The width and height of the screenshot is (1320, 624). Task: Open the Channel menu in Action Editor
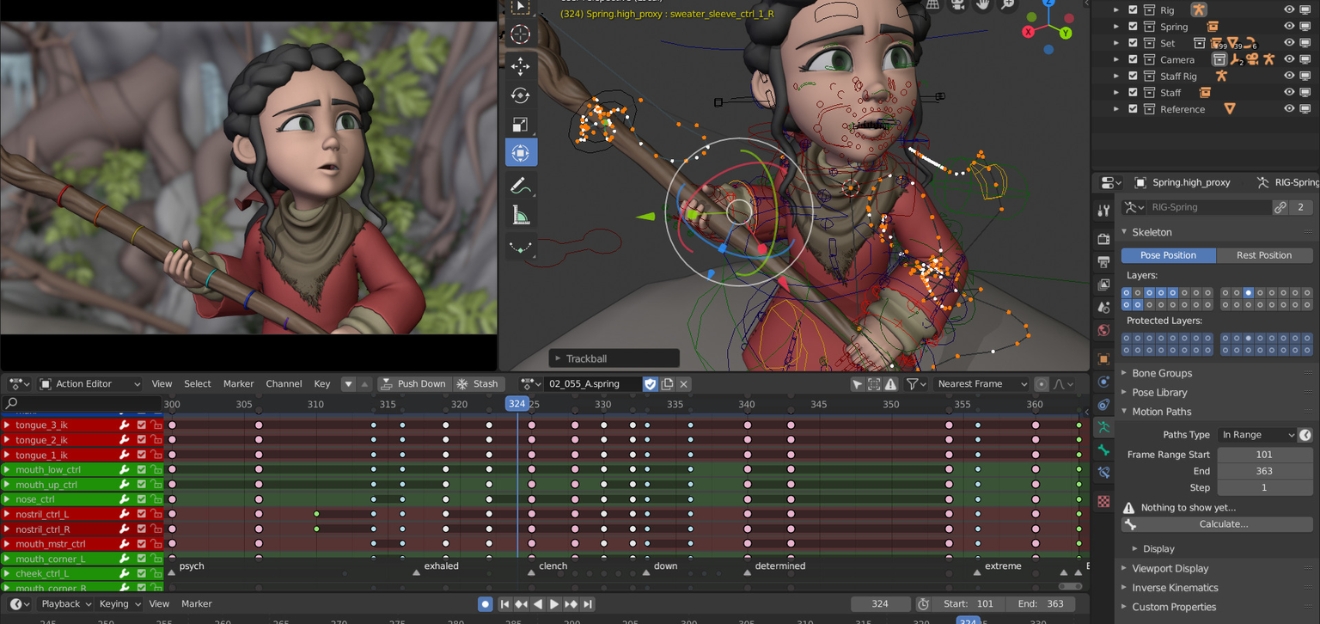(x=284, y=384)
